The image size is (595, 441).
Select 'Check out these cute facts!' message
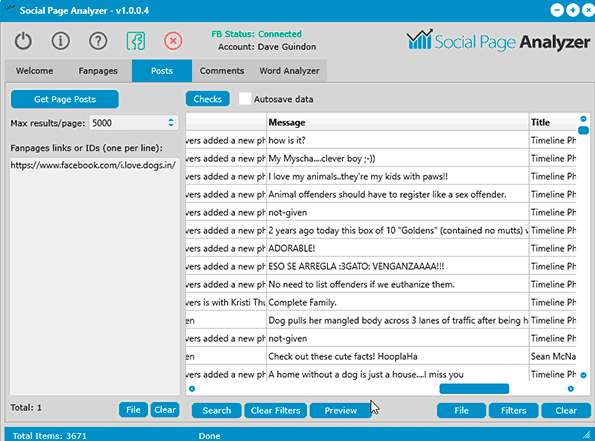398,357
